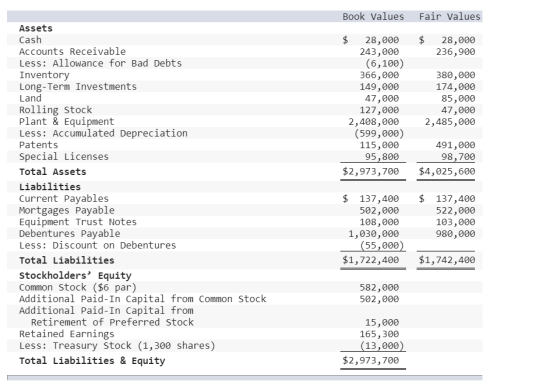
Task: Click 'Less: Accumulated Depreciation' label
Action: pos(103,133)
